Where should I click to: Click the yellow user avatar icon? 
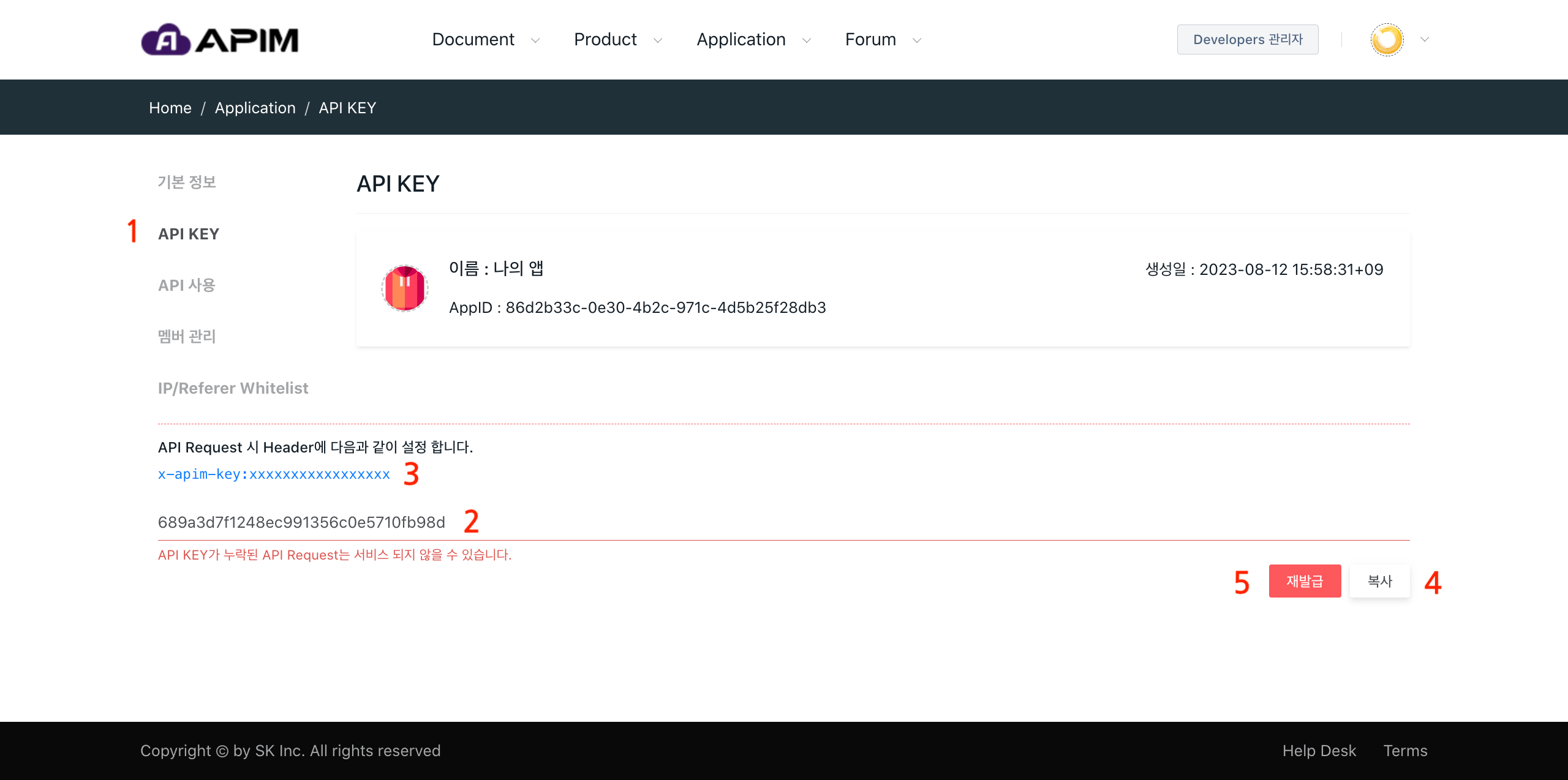[1387, 40]
